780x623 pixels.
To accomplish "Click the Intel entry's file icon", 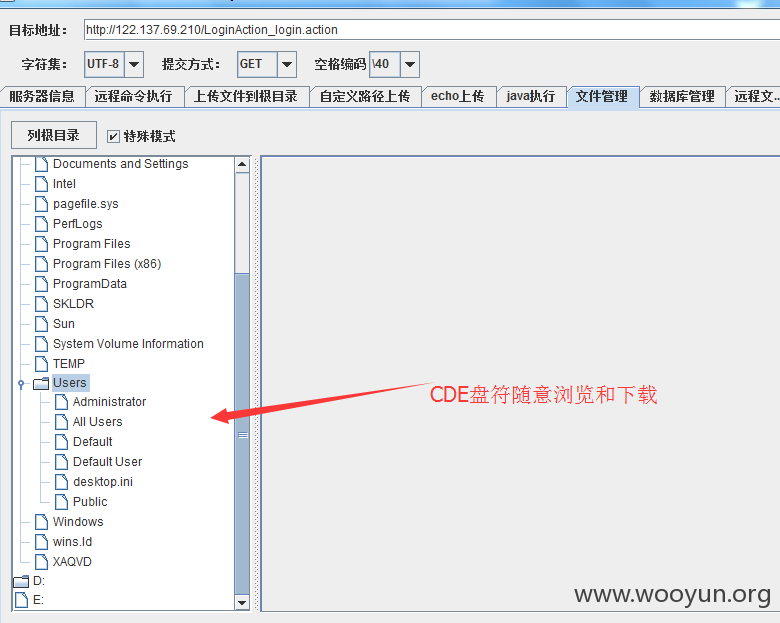I will (42, 184).
